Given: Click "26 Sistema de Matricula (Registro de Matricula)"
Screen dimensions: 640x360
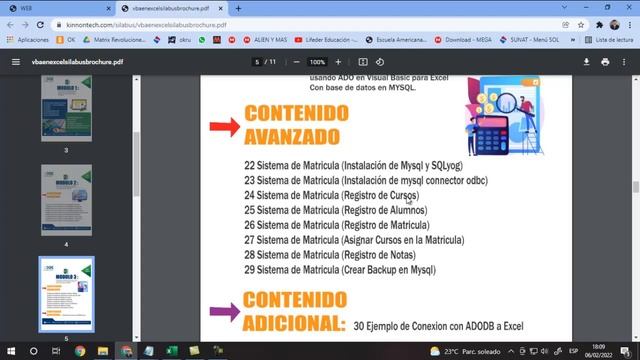Looking at the screenshot, I should point(337,225).
